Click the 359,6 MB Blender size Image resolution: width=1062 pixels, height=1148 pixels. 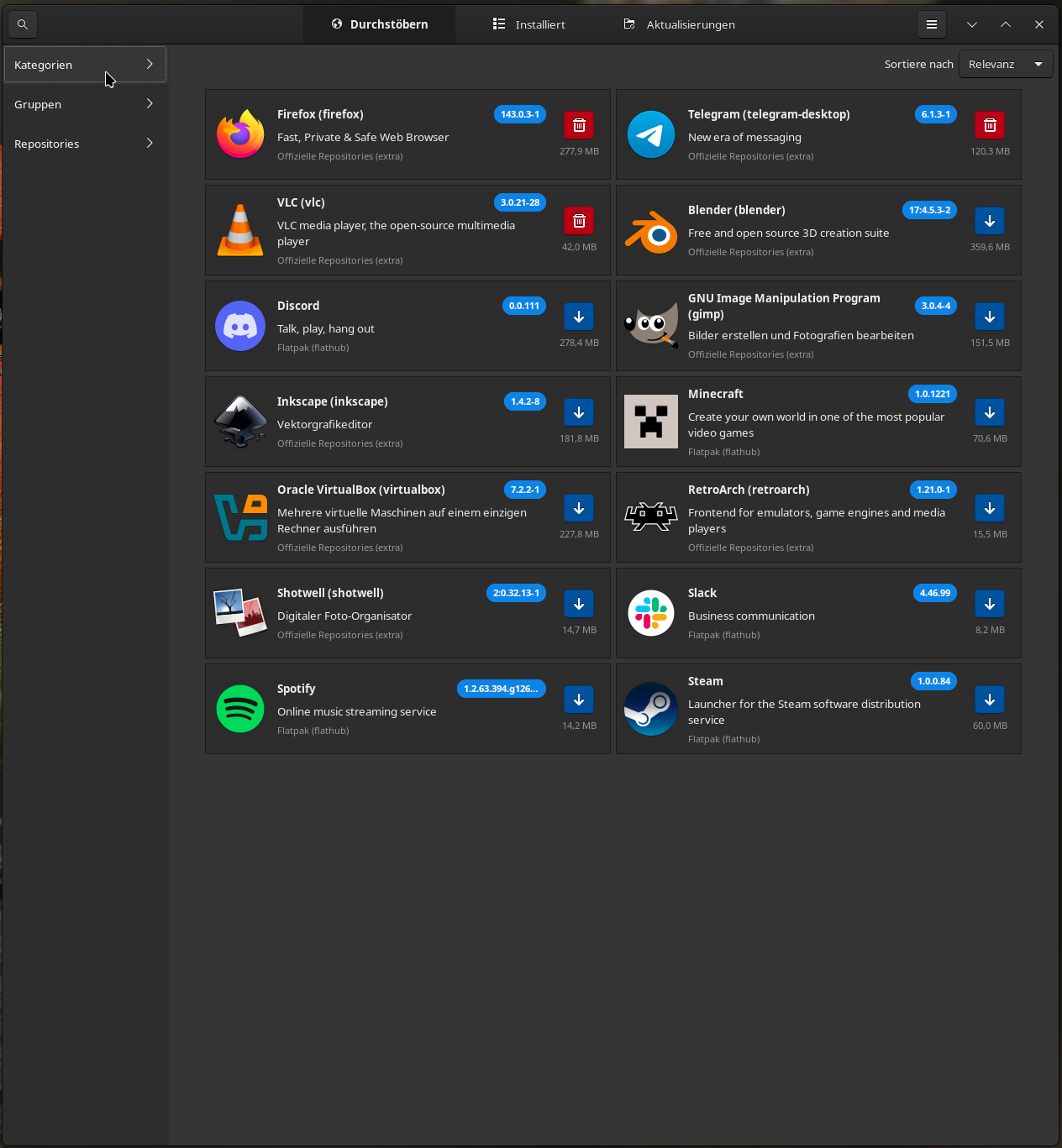click(990, 247)
